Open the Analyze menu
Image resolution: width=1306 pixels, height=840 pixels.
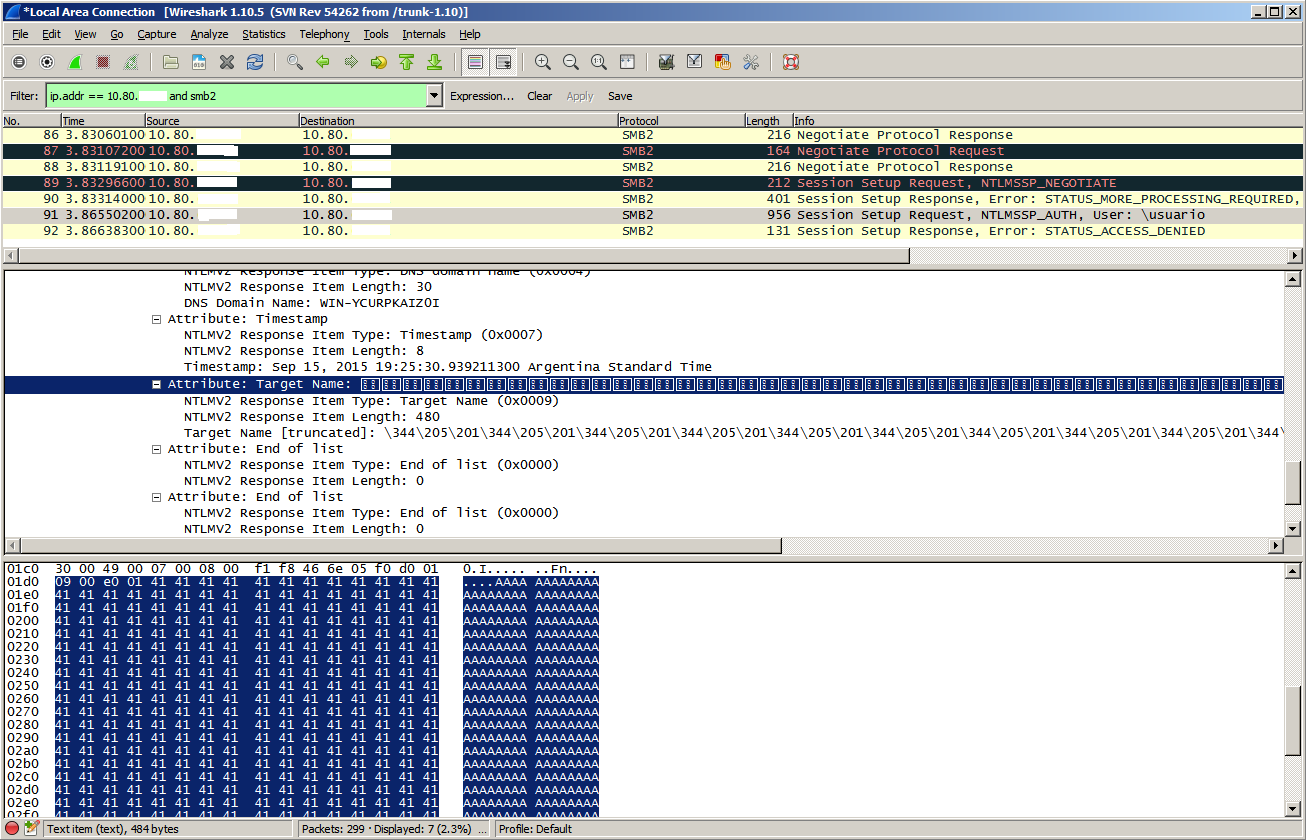pos(209,34)
